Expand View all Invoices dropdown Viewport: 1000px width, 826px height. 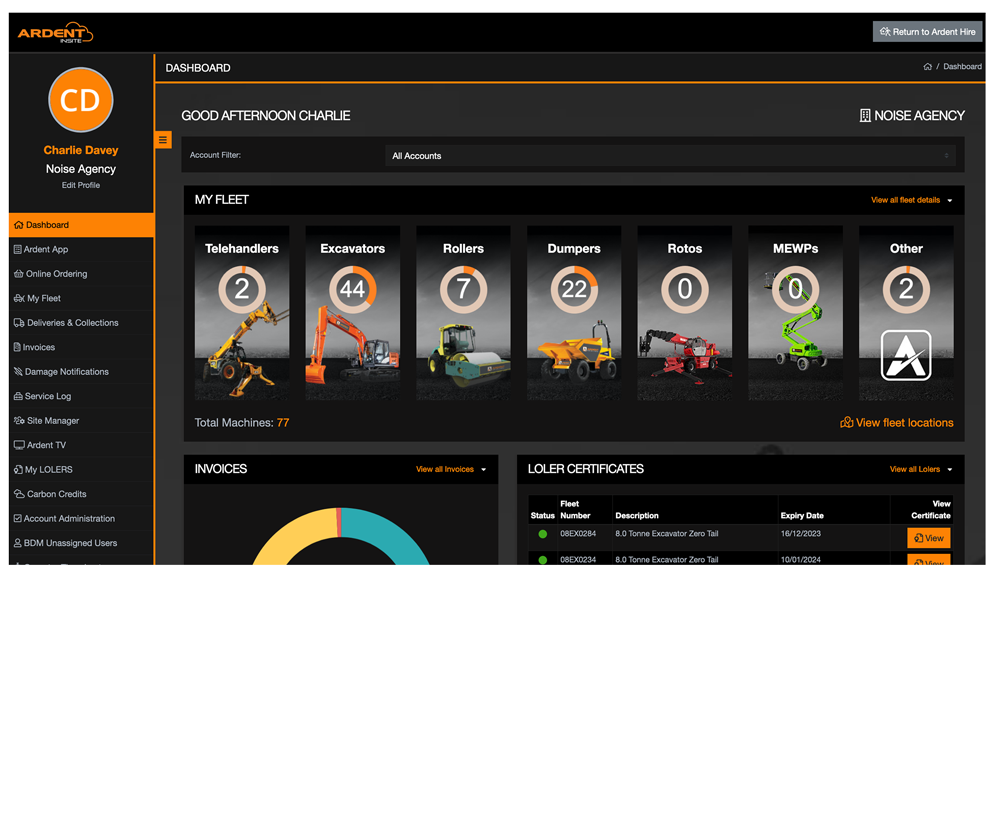[451, 469]
